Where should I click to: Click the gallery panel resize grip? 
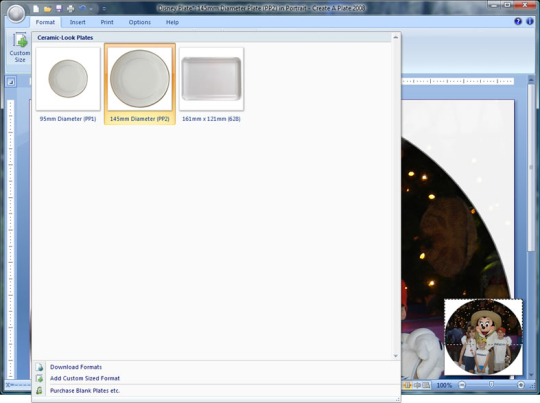coord(398,400)
